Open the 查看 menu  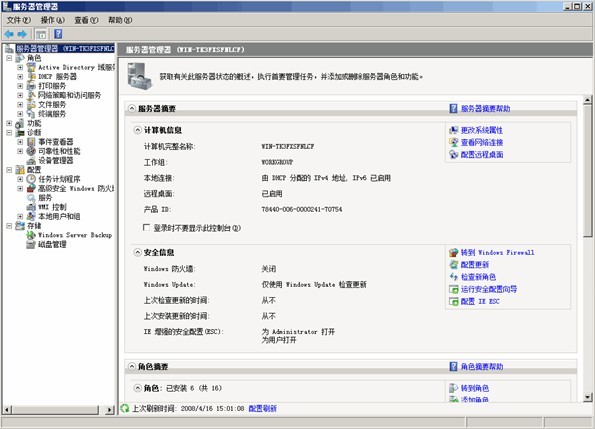coord(86,20)
